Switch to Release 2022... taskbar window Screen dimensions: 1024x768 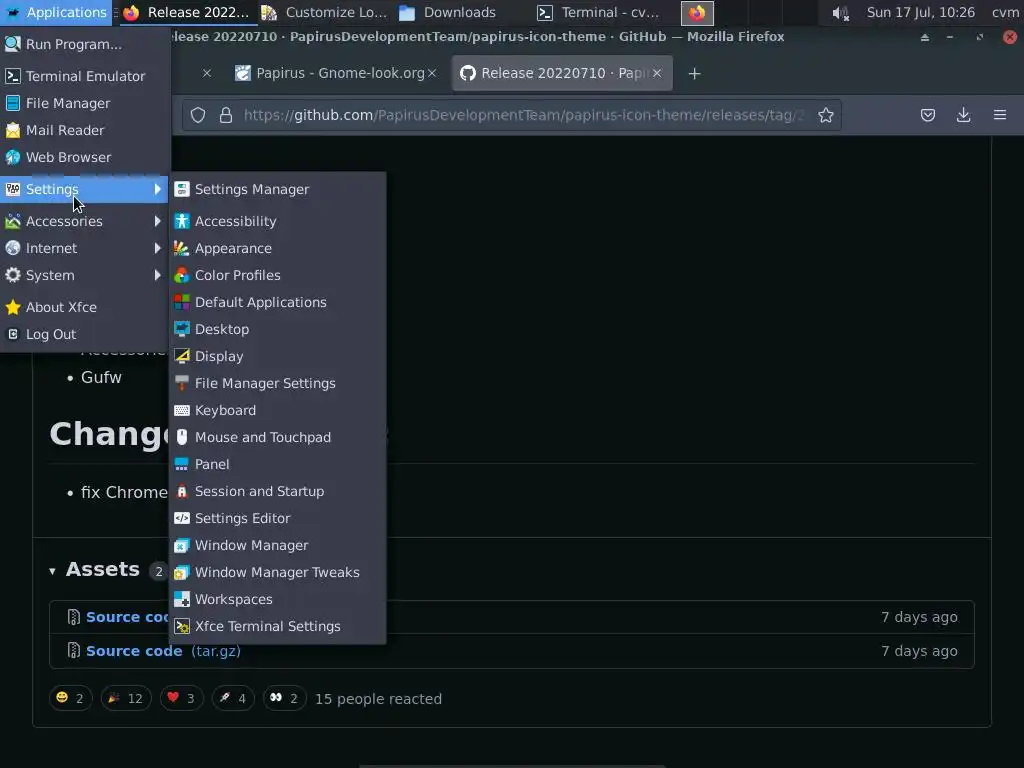pyautogui.click(x=186, y=12)
